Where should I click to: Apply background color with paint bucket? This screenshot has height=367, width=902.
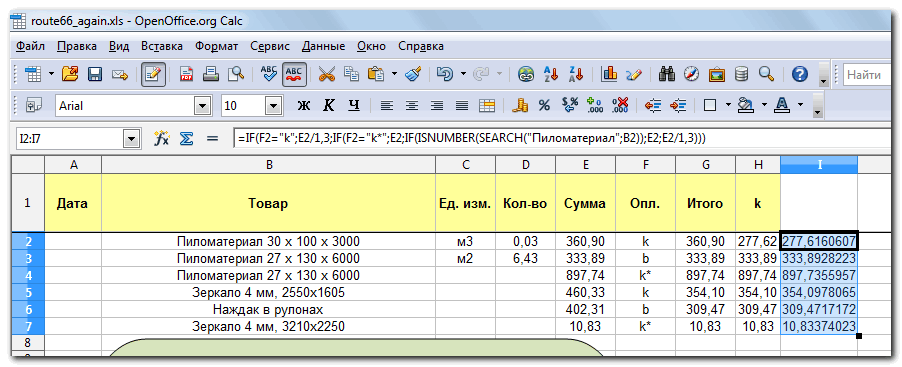[746, 105]
